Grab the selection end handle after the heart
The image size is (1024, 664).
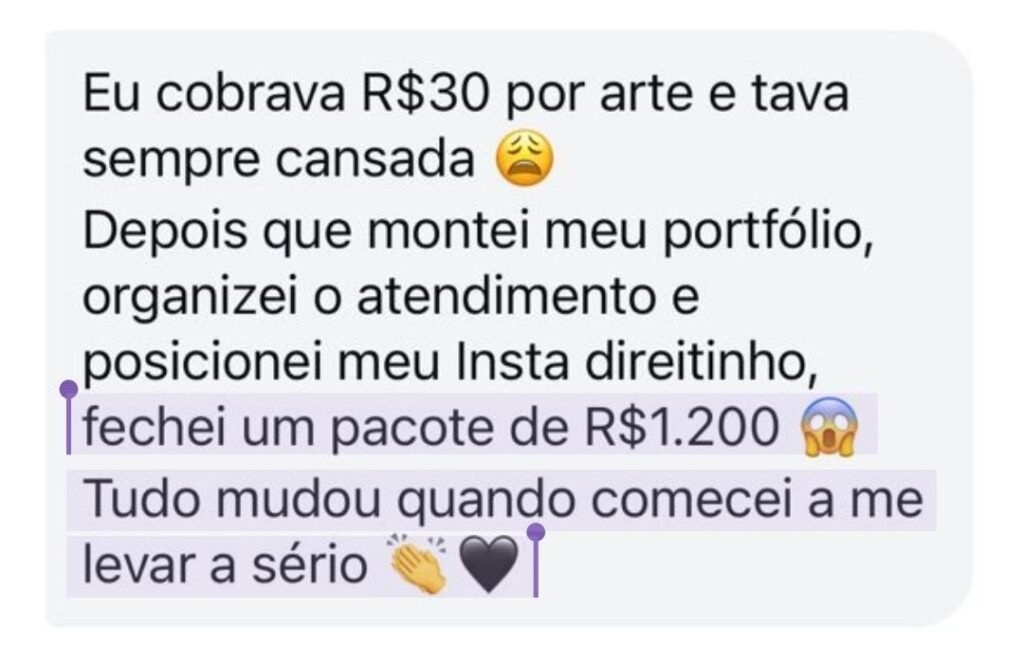pyautogui.click(x=536, y=560)
